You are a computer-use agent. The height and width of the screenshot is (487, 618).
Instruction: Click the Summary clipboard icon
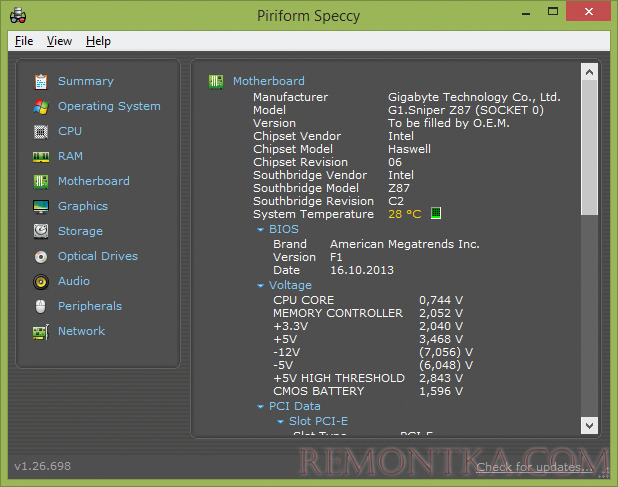pyautogui.click(x=41, y=82)
